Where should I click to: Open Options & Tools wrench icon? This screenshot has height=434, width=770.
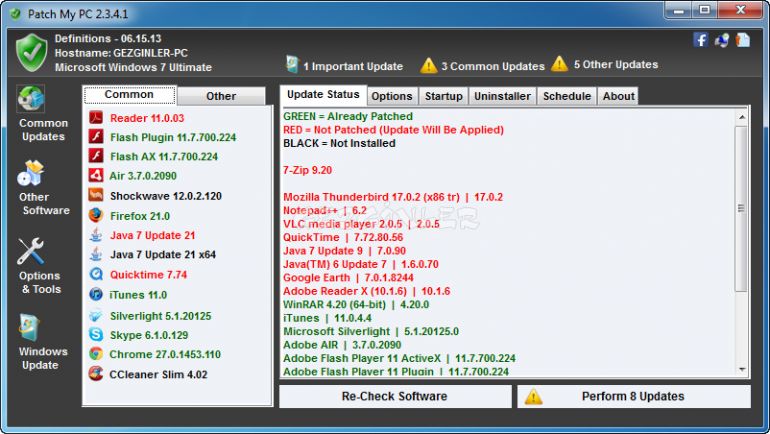point(31,252)
